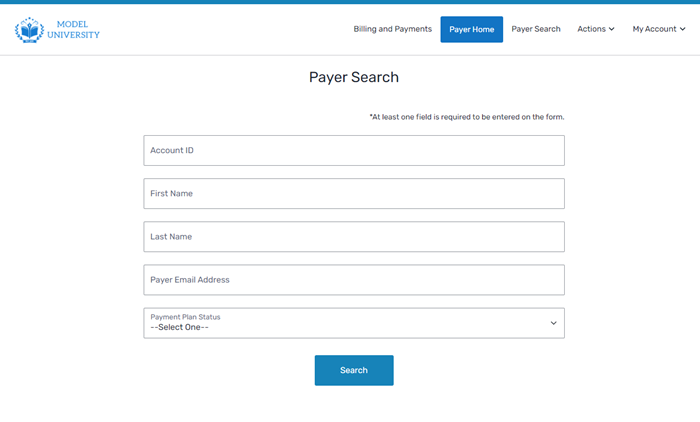Viewport: 700px width, 422px height.
Task: Select Payer Search in the navigation bar
Action: [536, 29]
